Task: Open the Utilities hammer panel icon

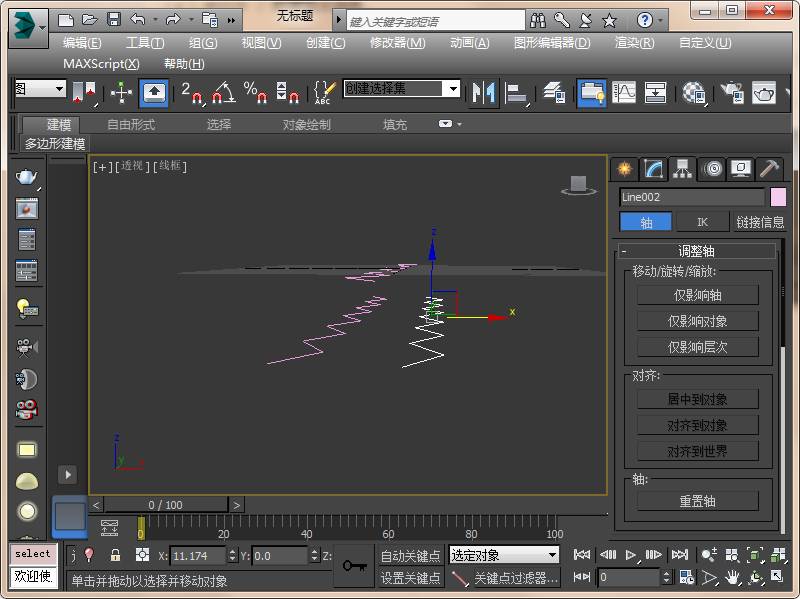Action: pyautogui.click(x=768, y=169)
